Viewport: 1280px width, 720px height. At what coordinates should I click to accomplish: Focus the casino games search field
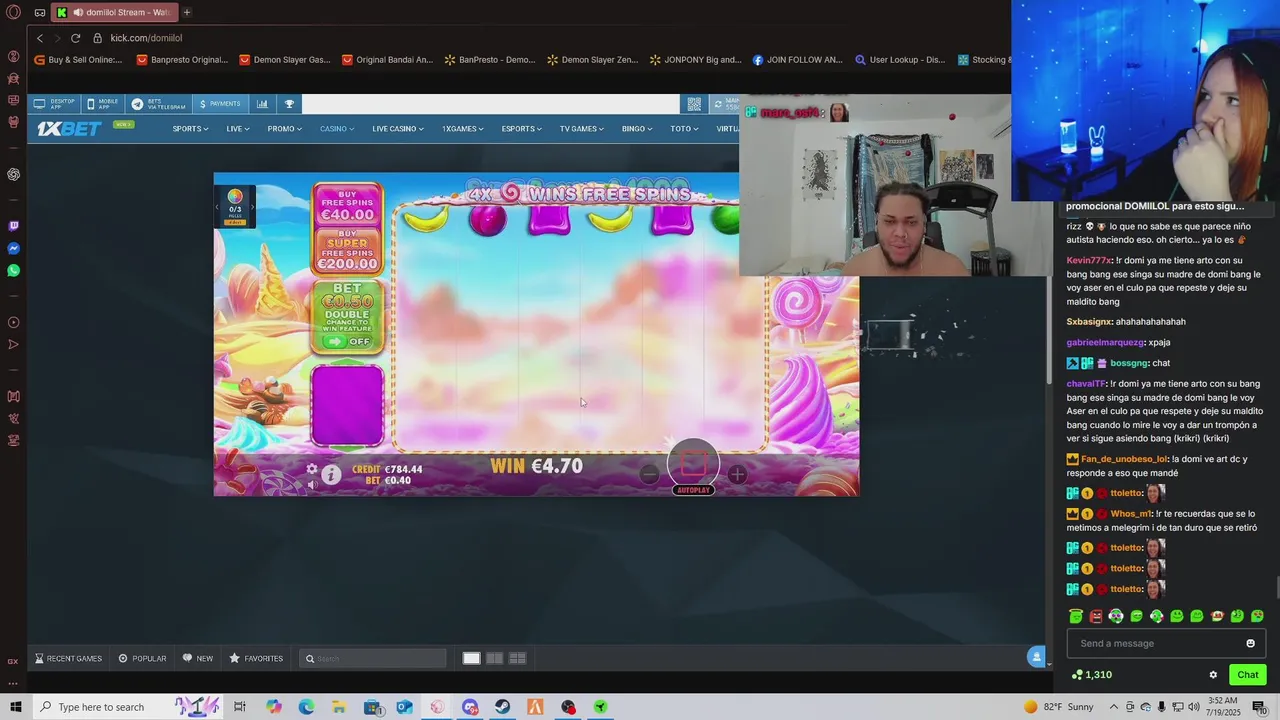(x=373, y=658)
